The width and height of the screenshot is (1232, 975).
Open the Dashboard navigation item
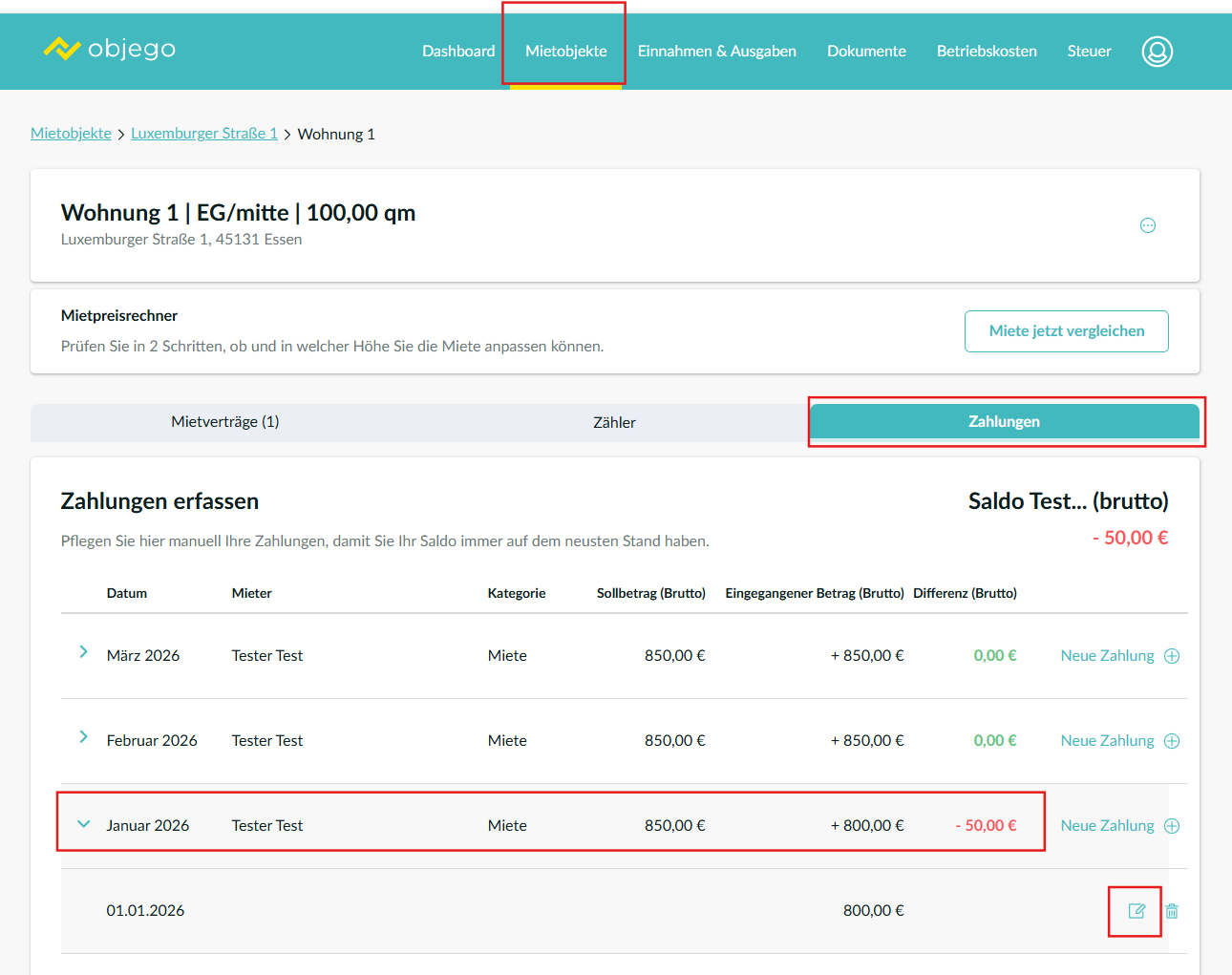pos(458,52)
